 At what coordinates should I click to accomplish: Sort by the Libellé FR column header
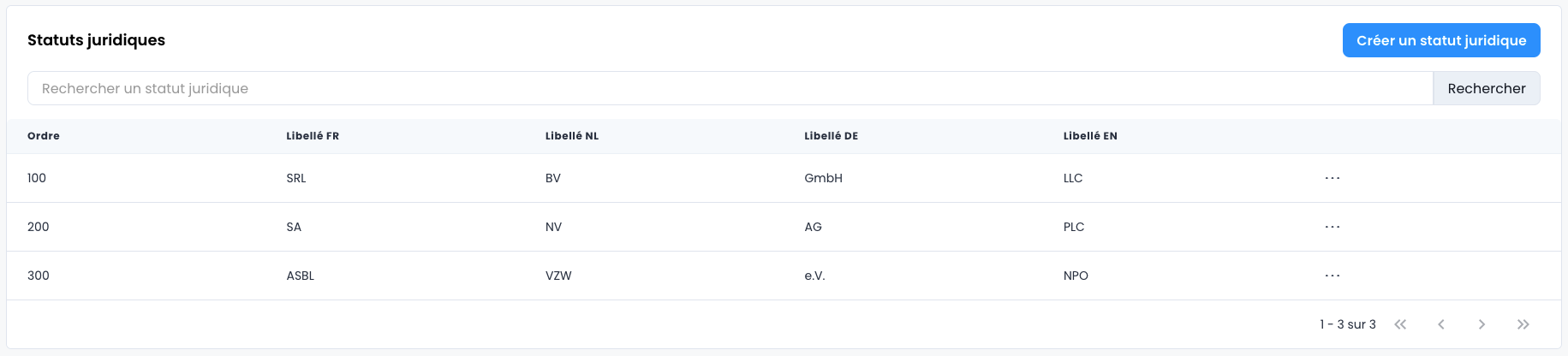(313, 136)
